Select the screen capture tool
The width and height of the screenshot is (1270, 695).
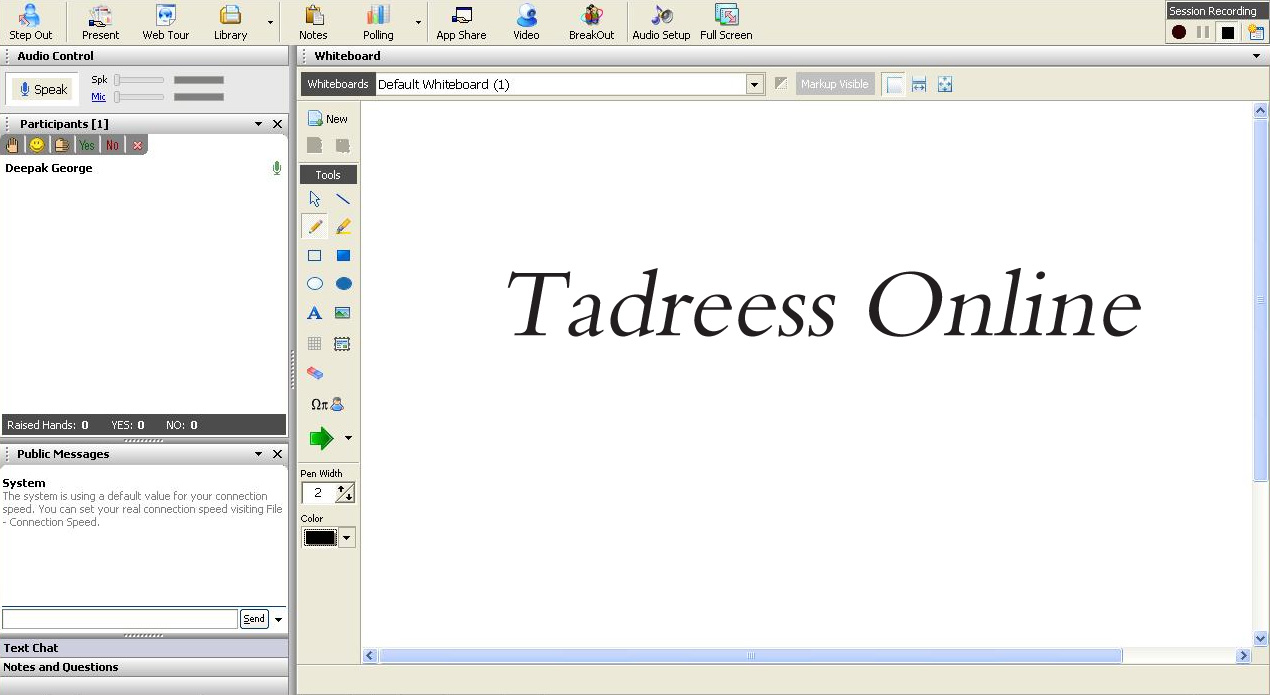point(343,344)
